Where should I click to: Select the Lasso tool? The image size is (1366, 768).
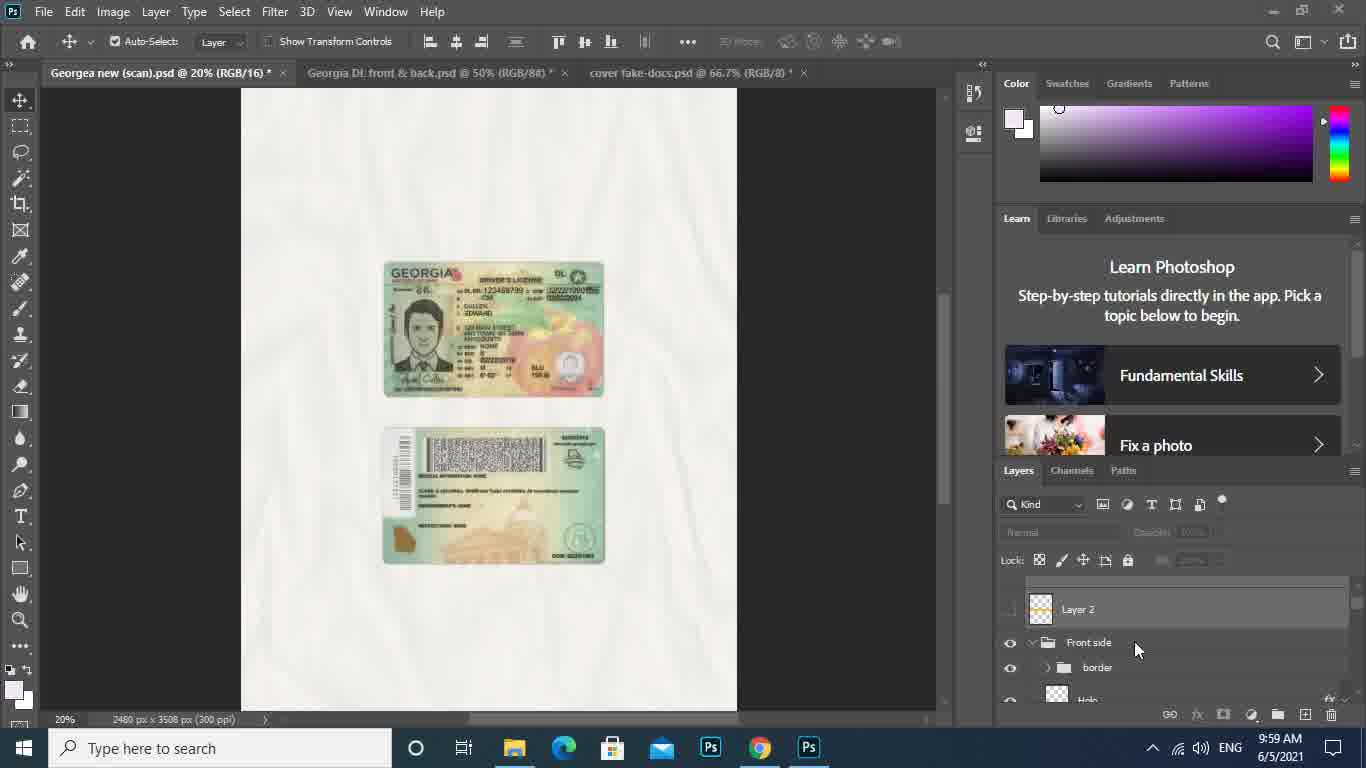20,152
